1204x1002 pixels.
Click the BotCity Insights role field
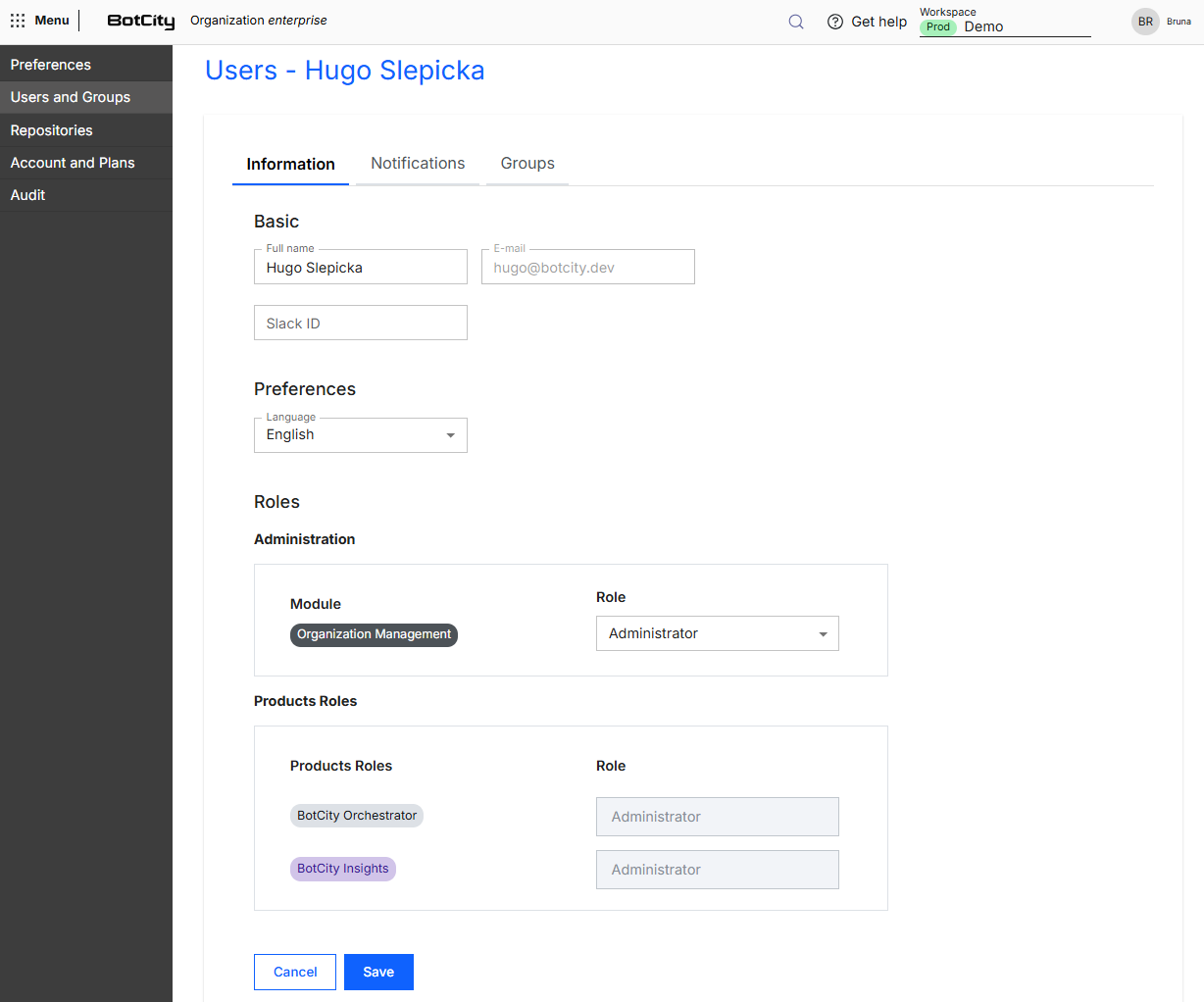pyautogui.click(x=718, y=870)
